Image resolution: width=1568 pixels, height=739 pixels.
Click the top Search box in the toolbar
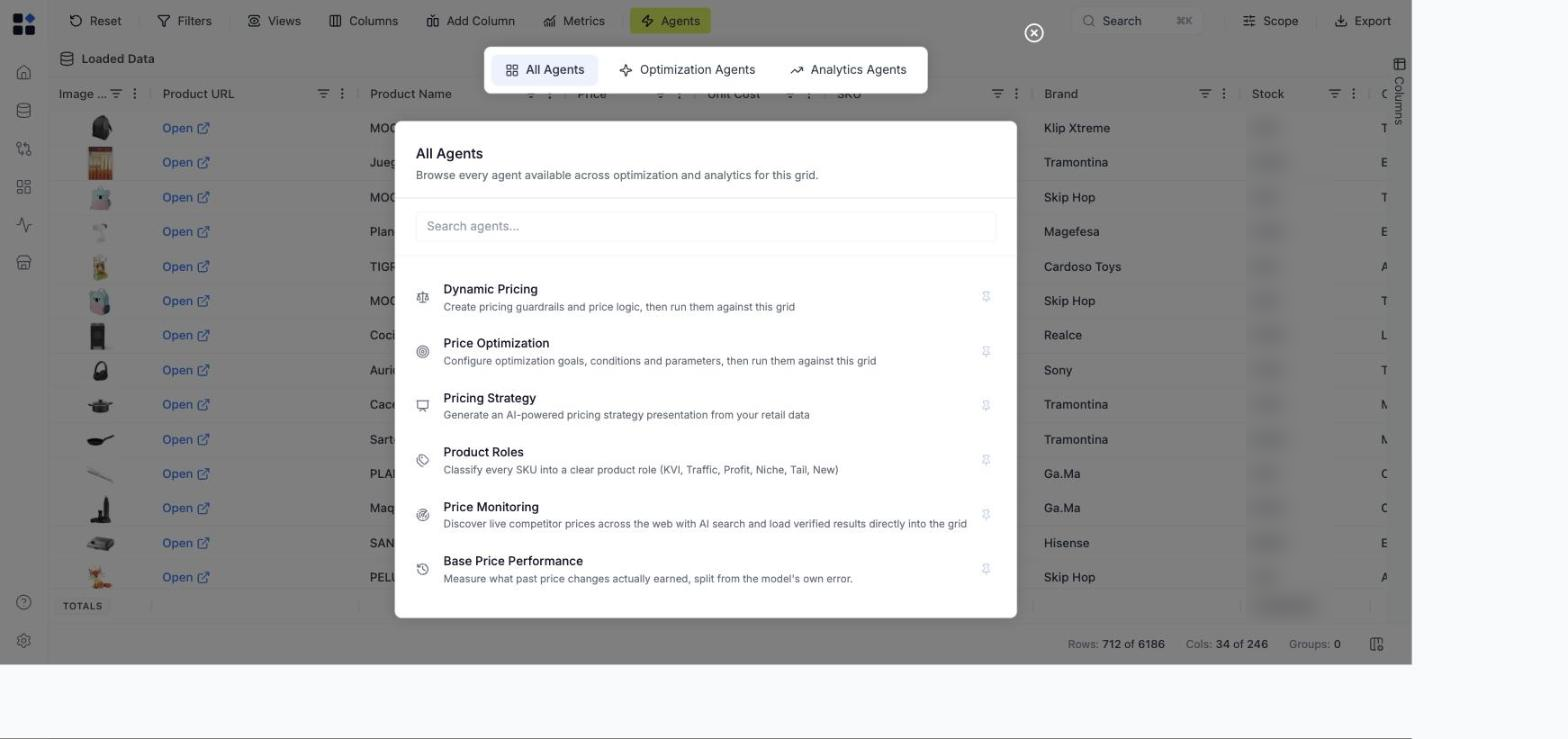pyautogui.click(x=1137, y=21)
